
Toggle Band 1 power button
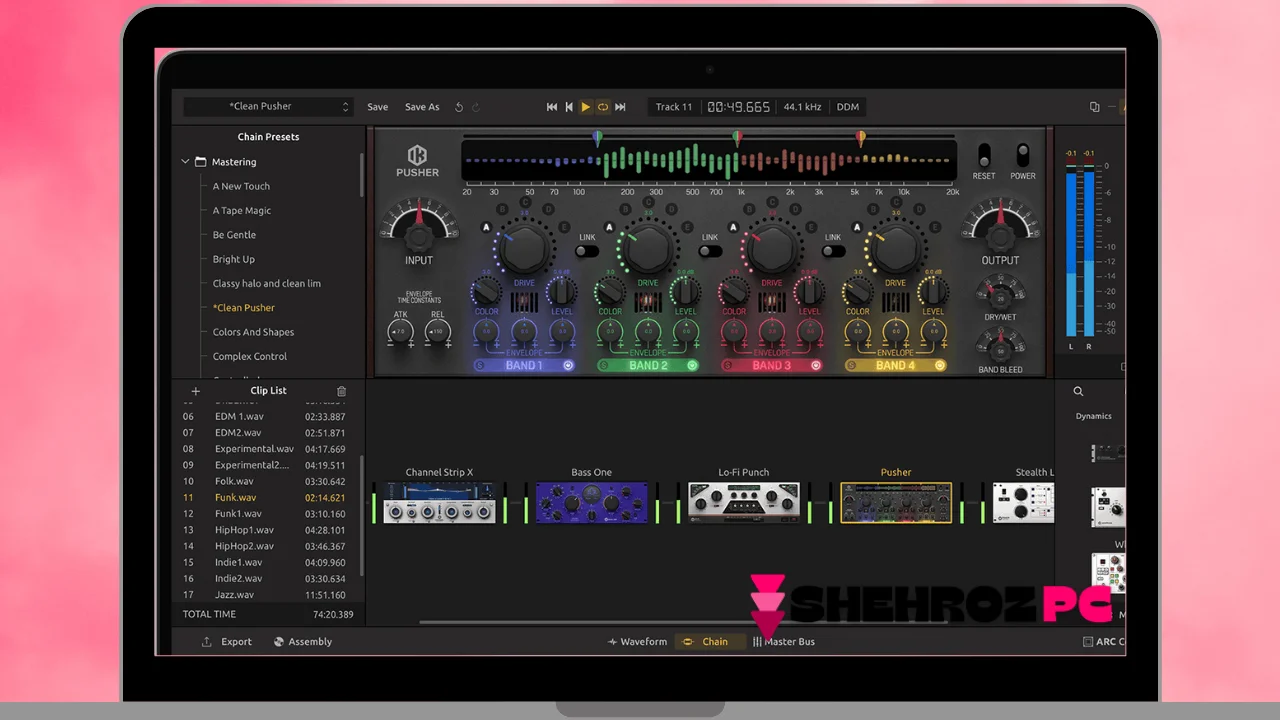click(568, 366)
